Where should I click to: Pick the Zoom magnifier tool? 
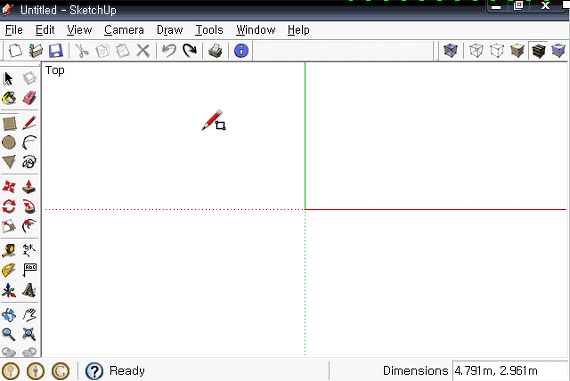click(x=9, y=334)
